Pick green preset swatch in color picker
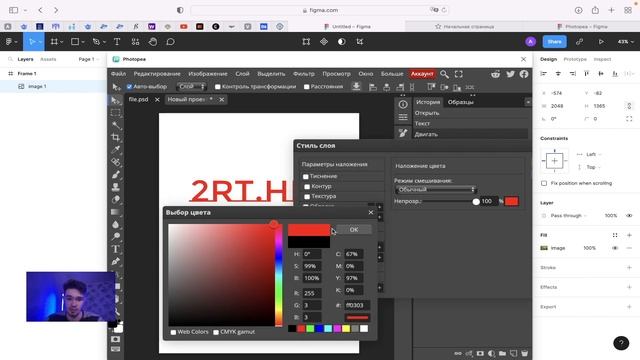The height and width of the screenshot is (360, 640). (310, 329)
